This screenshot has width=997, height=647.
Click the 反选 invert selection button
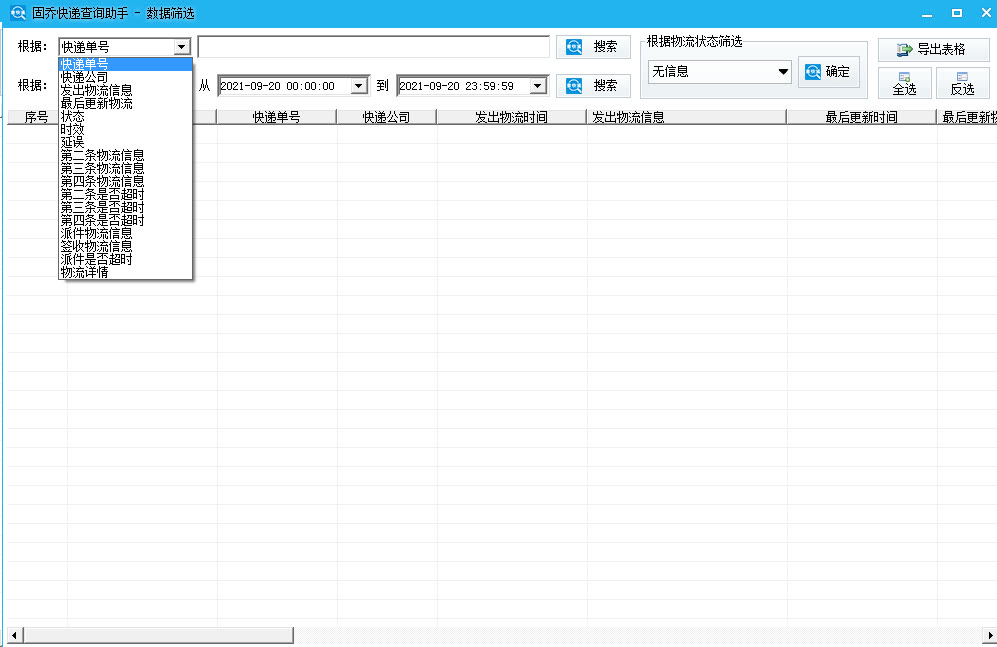[x=962, y=83]
